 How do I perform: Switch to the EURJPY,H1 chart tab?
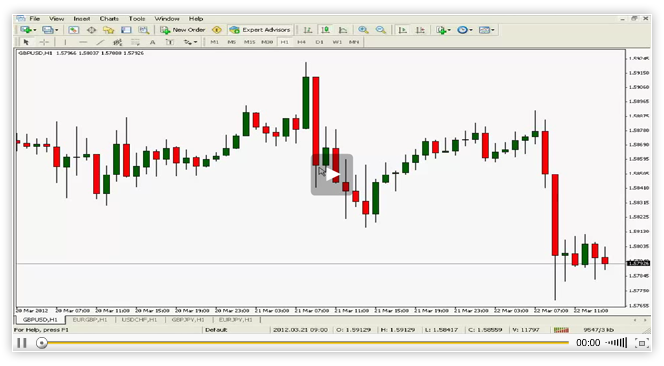point(236,320)
